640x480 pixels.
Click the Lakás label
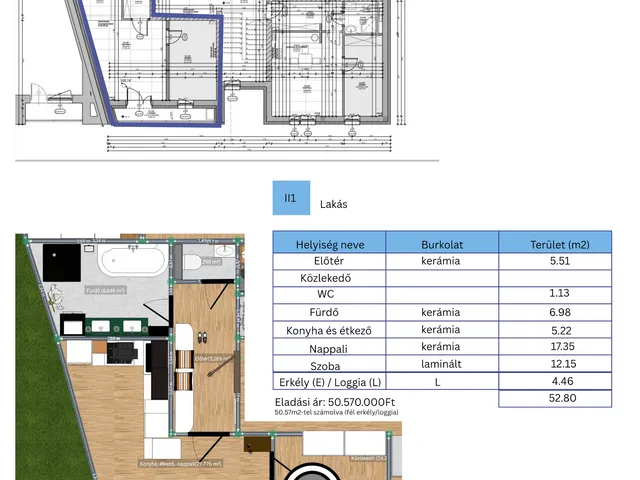coord(333,204)
